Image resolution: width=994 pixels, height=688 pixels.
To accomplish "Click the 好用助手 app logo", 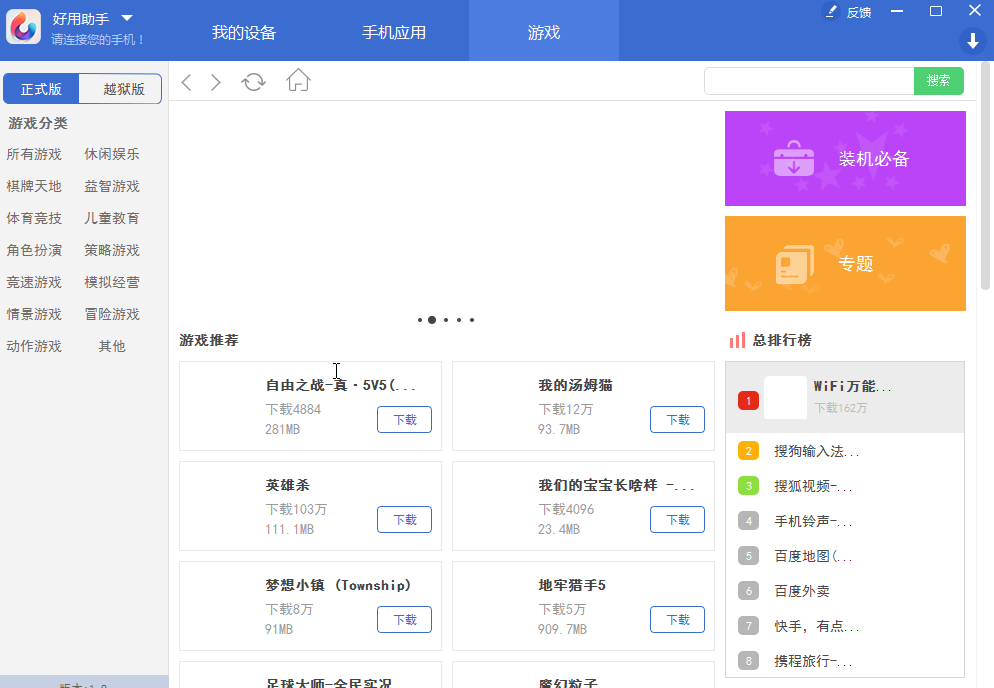I will (x=23, y=27).
